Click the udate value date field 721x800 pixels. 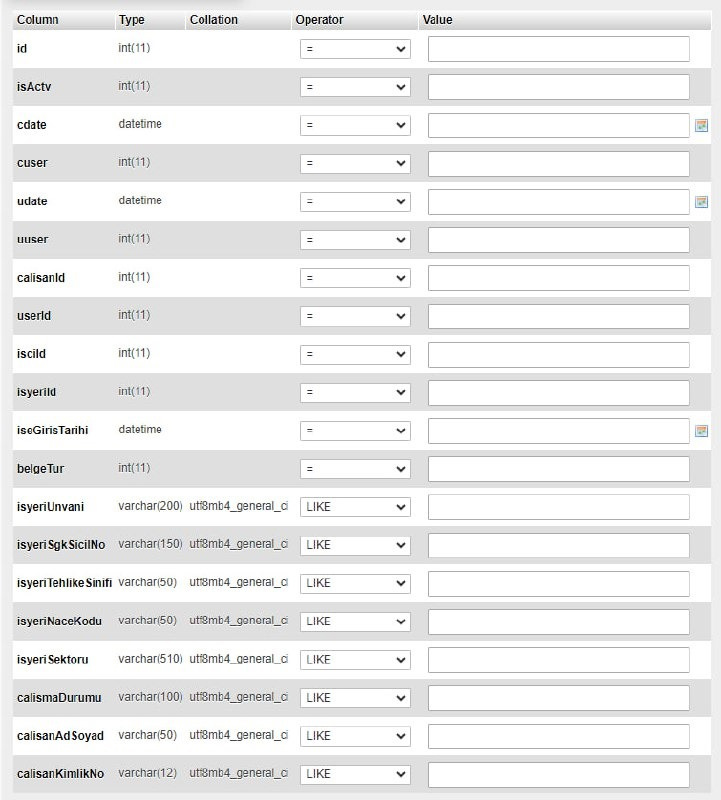tap(558, 202)
